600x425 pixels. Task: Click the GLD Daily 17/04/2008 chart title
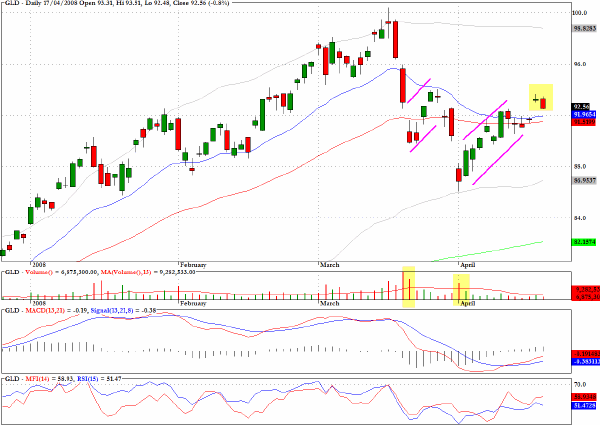point(117,3)
